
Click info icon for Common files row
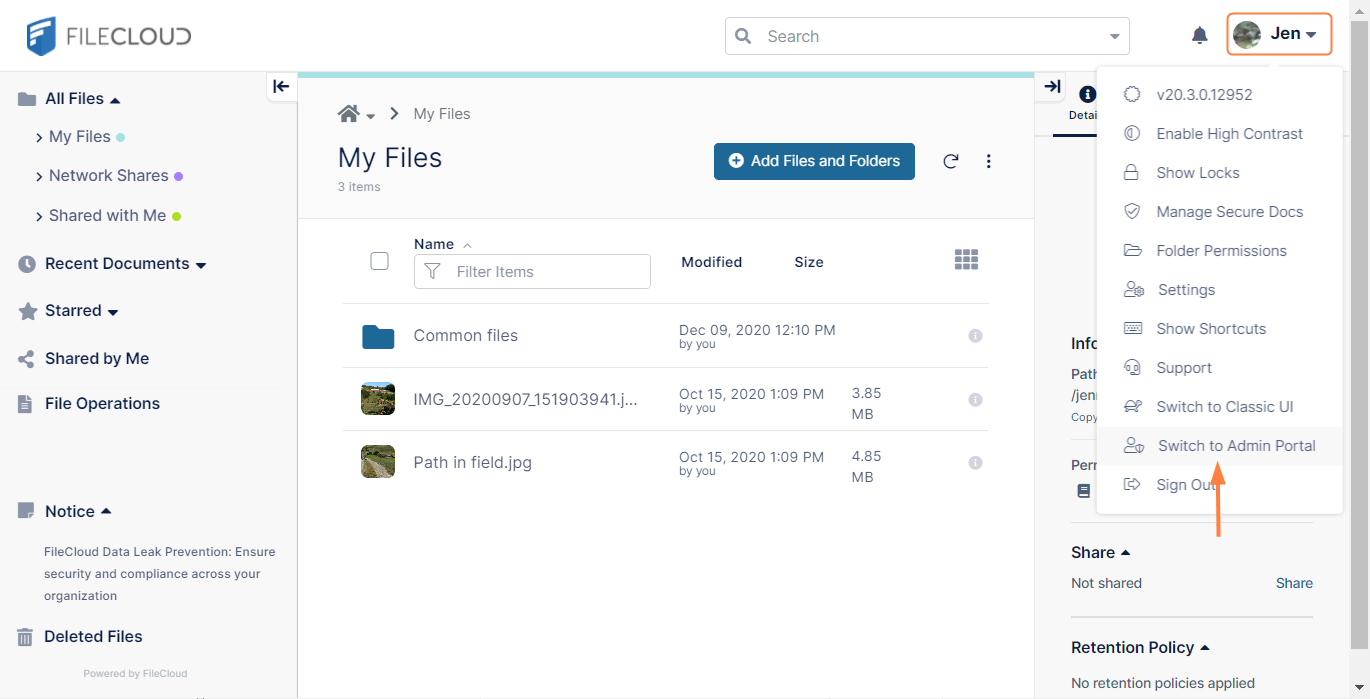tap(975, 336)
